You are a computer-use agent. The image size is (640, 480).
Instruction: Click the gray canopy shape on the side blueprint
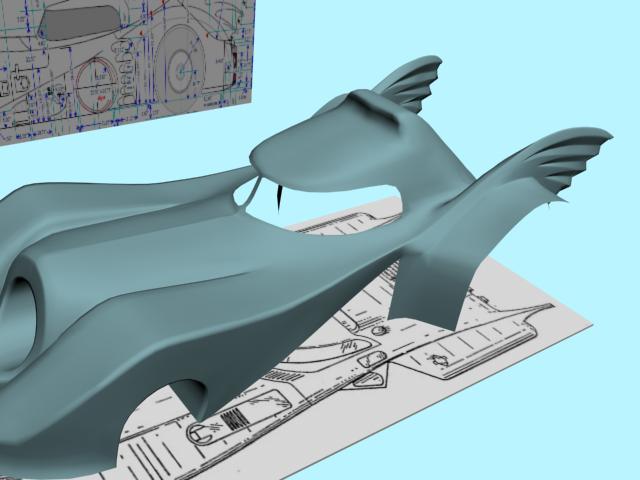(79, 22)
